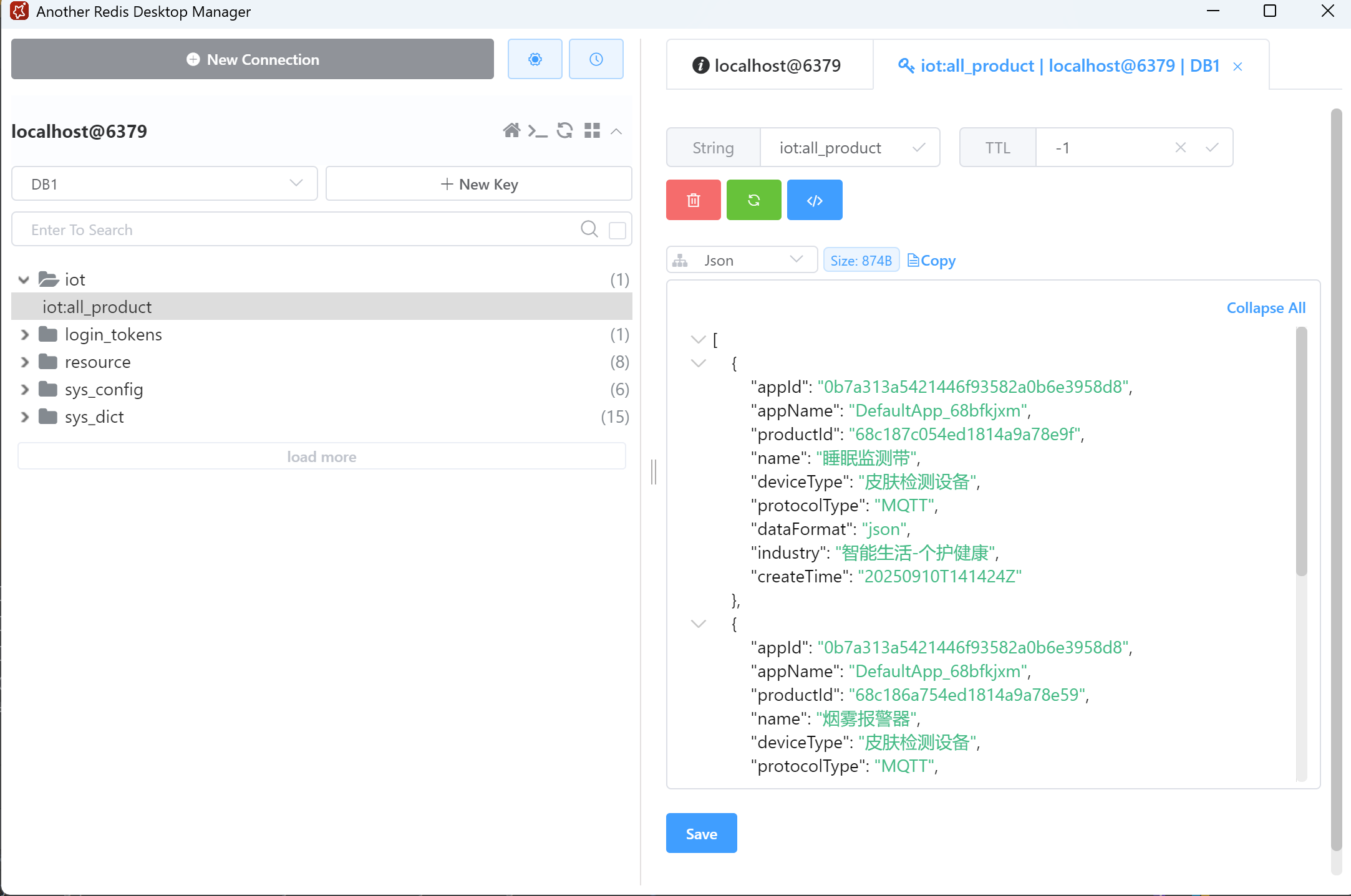The image size is (1351, 896).
Task: Click the panel splitter handle
Action: [653, 471]
